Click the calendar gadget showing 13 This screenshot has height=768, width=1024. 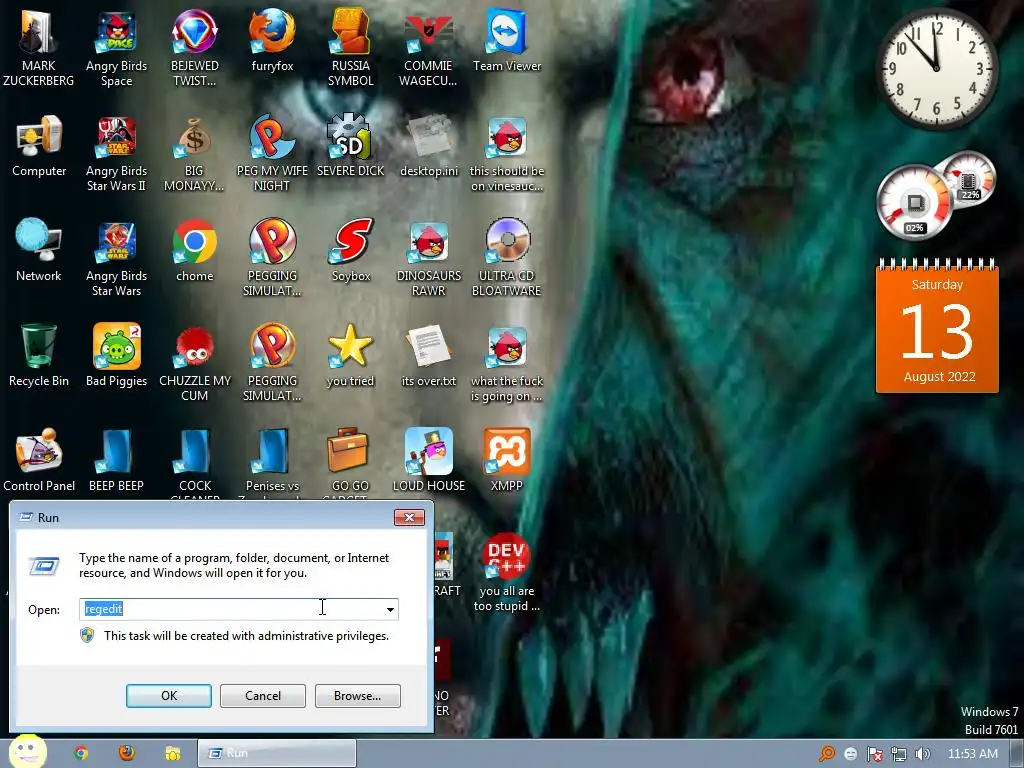click(x=937, y=327)
